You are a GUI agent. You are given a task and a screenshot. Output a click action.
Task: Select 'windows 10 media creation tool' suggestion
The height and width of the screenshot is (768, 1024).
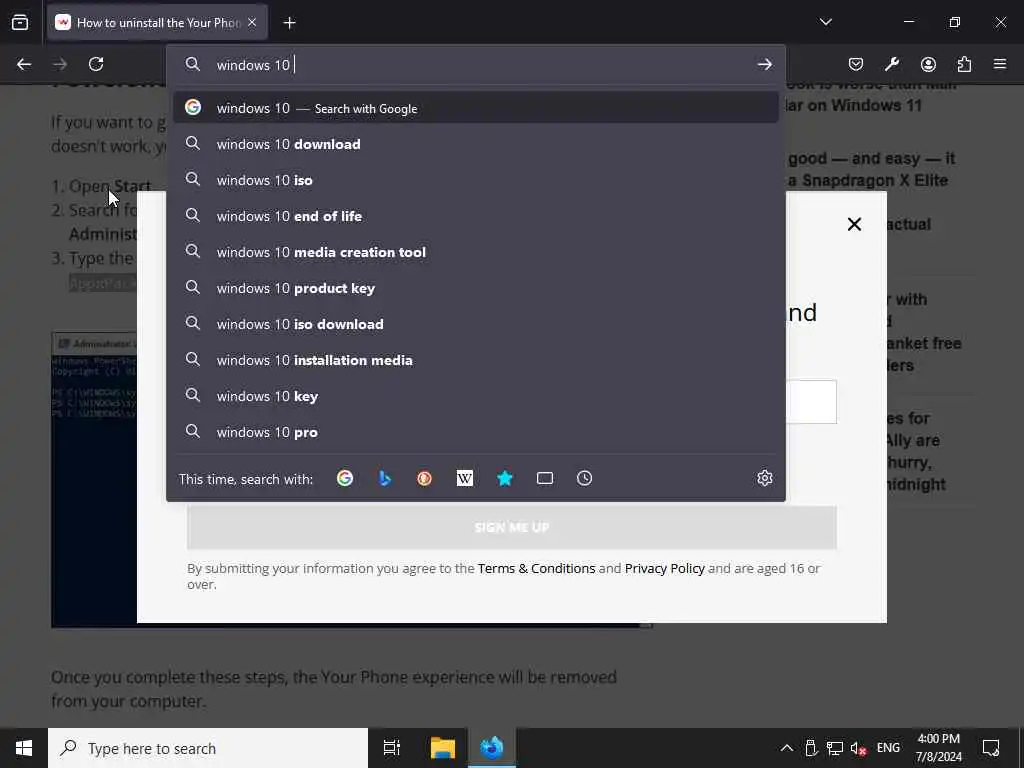[x=476, y=251]
